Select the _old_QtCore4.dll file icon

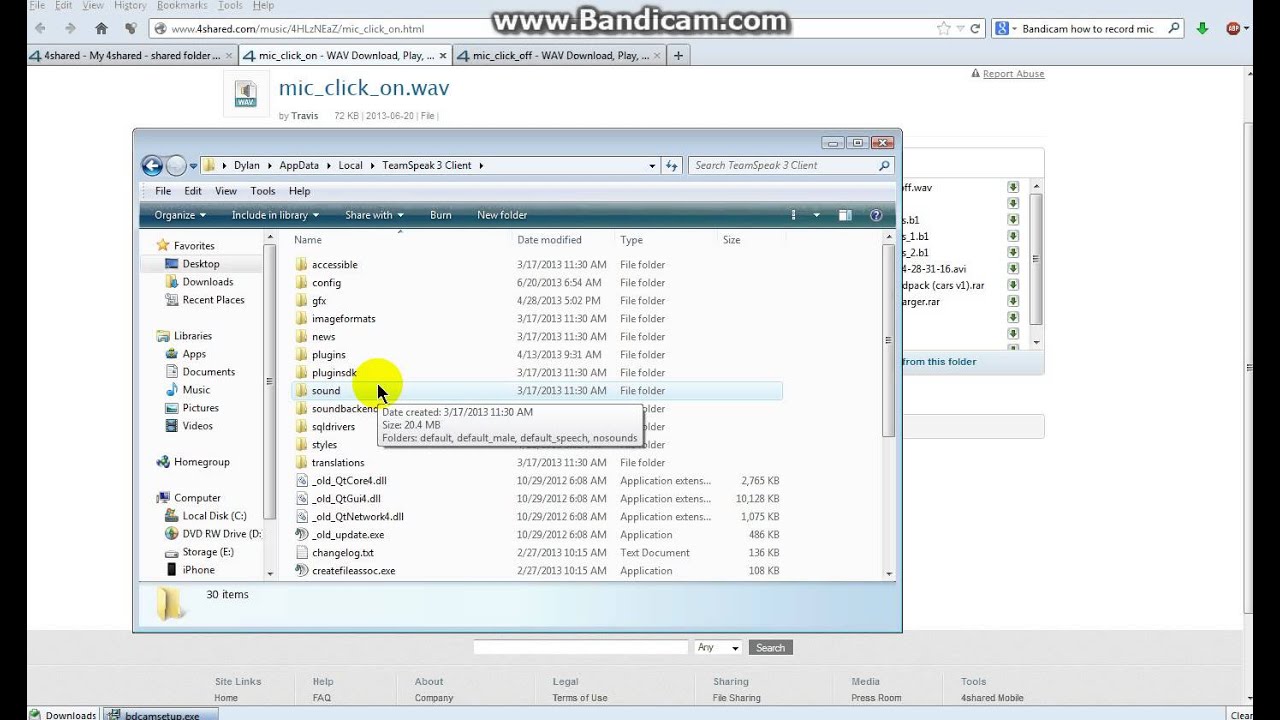(x=302, y=481)
